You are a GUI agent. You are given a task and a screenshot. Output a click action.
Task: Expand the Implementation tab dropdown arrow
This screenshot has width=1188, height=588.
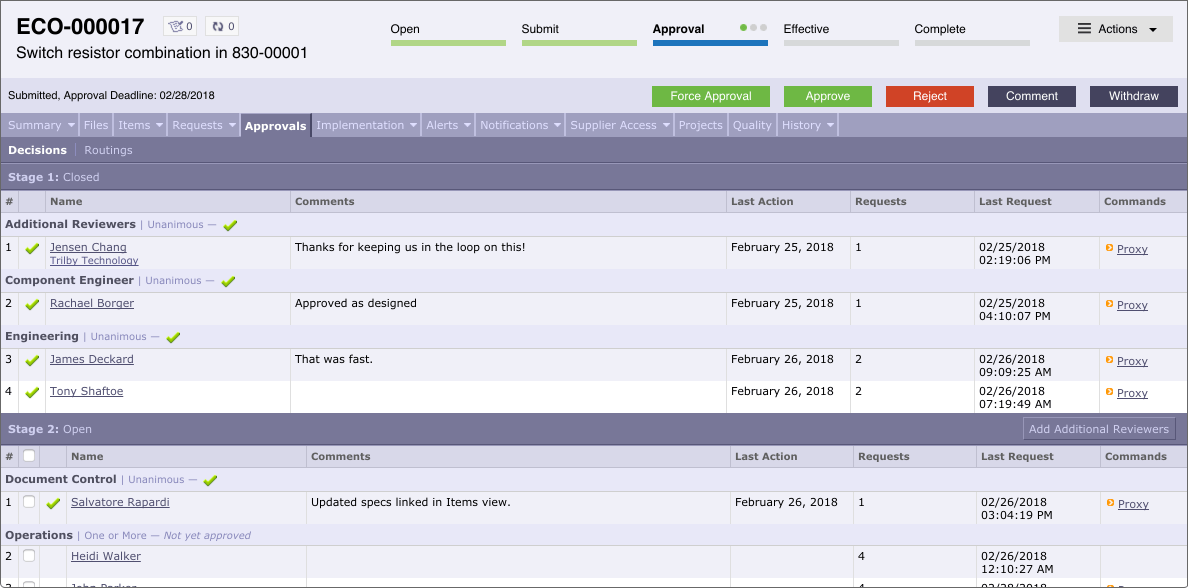point(414,126)
